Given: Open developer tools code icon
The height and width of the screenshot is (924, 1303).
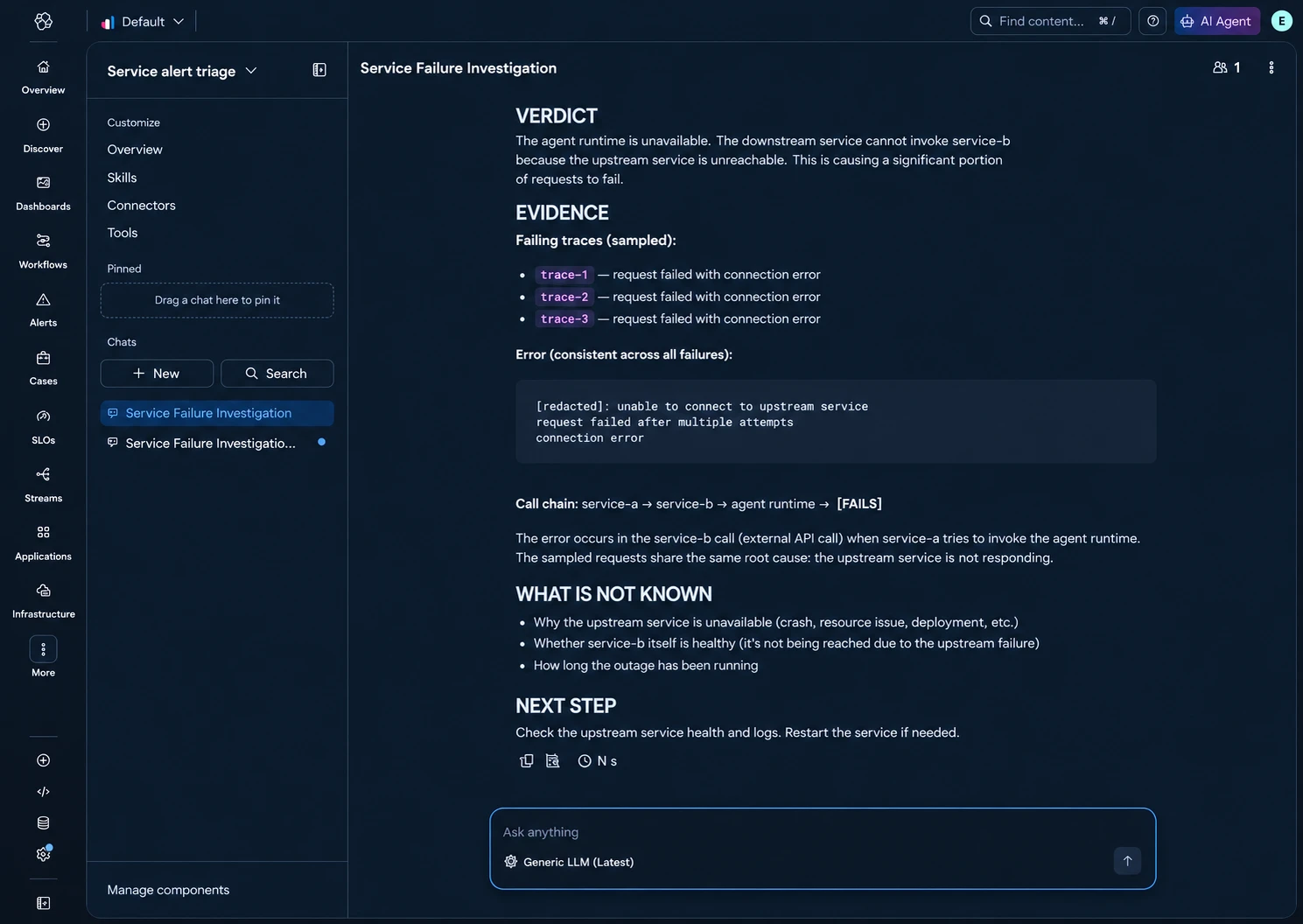Looking at the screenshot, I should pyautogui.click(x=43, y=792).
